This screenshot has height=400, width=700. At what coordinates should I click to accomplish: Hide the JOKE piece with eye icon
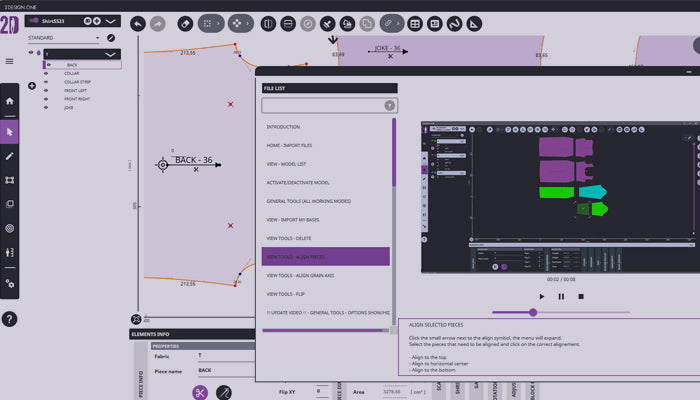(46, 108)
